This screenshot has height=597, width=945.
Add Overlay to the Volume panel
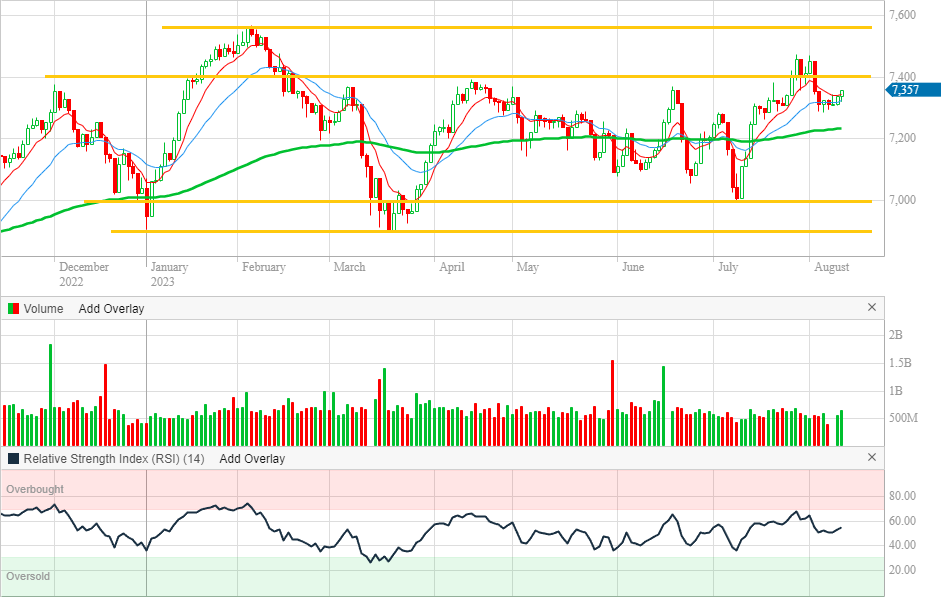tap(111, 309)
